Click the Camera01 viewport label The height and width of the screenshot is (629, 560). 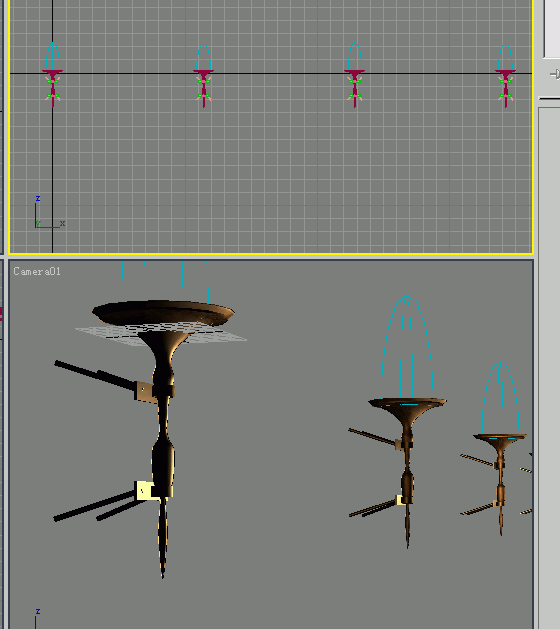[x=37, y=272]
